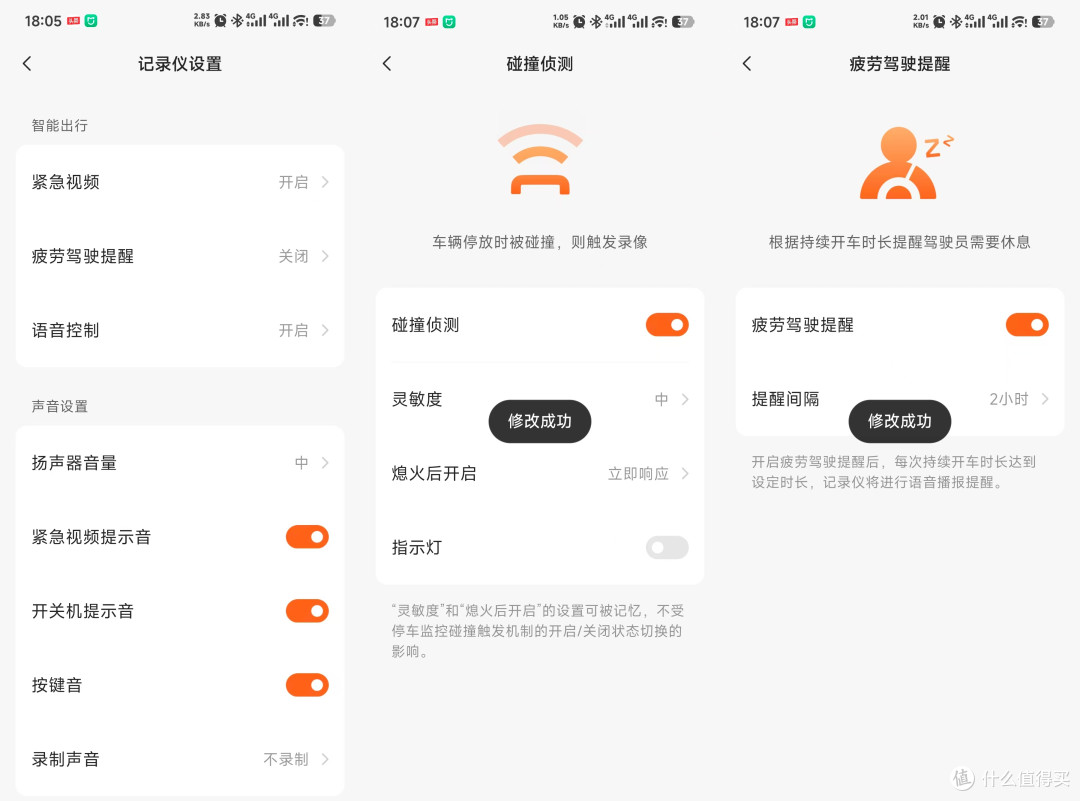Tap the alarm icon in left status bar
Viewport: 1080px width, 801px height.
pos(220,21)
